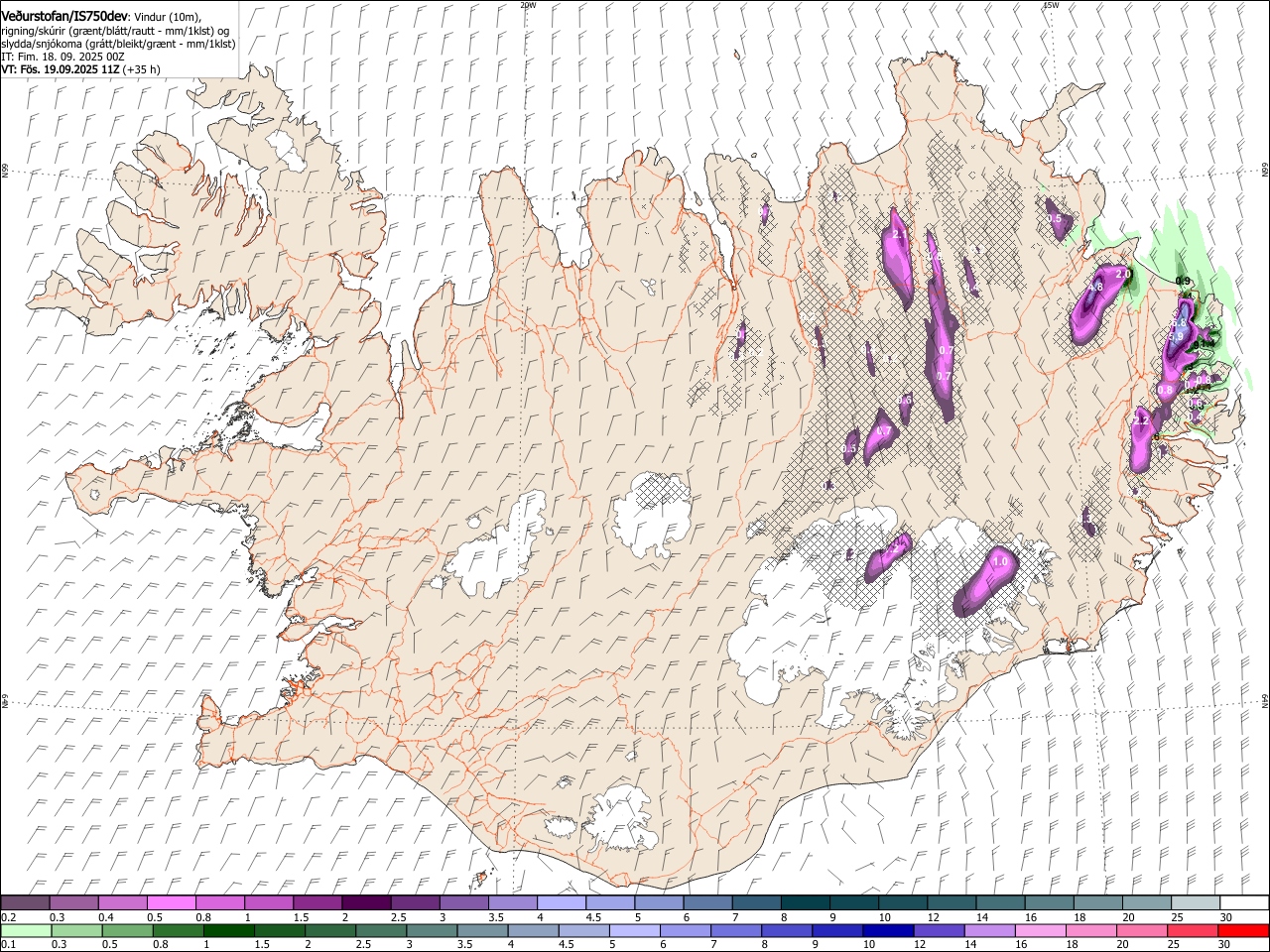Pick the upper legend swatch labelled 10

pyautogui.click(x=902, y=902)
